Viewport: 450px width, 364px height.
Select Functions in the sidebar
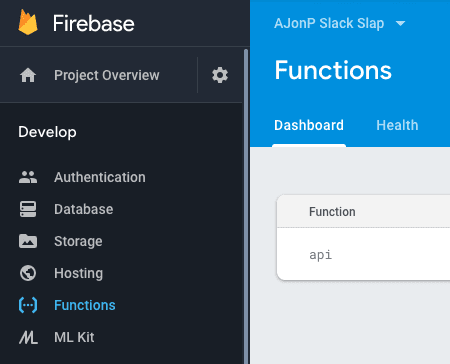[85, 305]
